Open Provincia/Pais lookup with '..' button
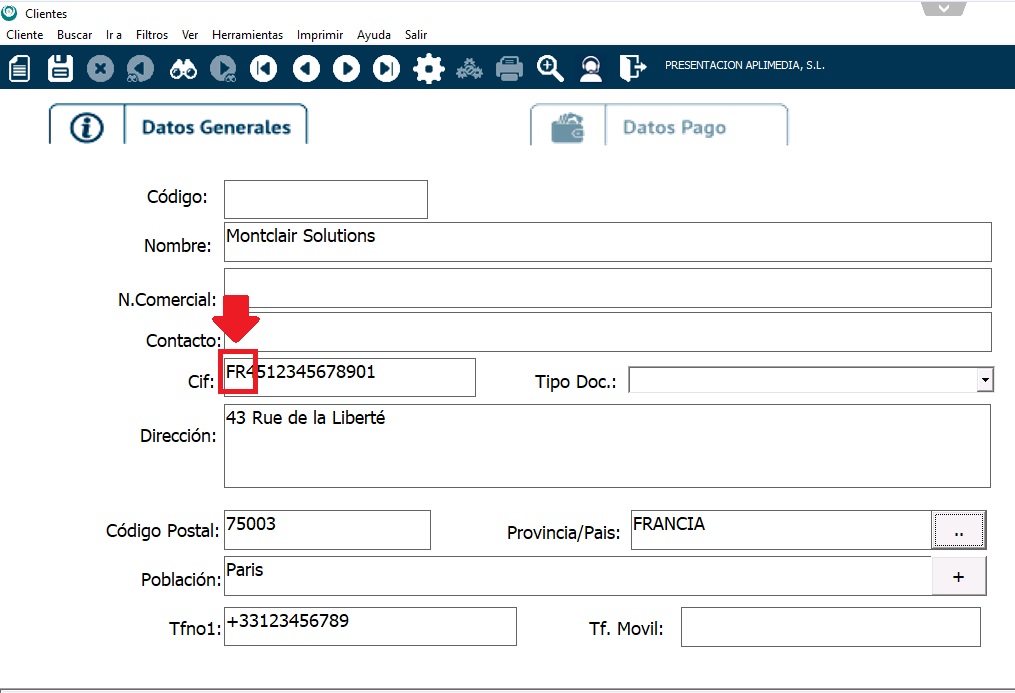Viewport: 1015px width, 693px height. click(959, 530)
